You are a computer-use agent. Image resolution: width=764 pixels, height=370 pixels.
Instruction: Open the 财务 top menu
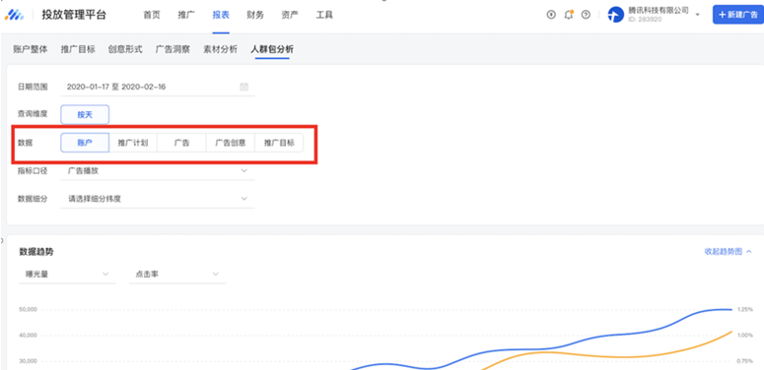tap(255, 15)
